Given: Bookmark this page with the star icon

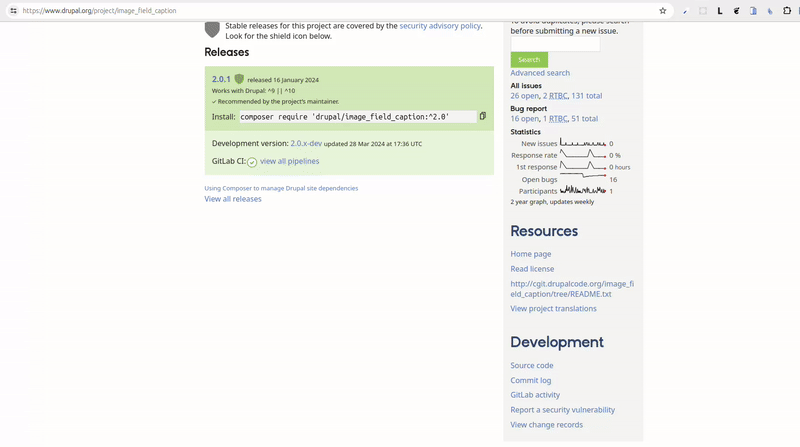Looking at the screenshot, I should point(662,11).
